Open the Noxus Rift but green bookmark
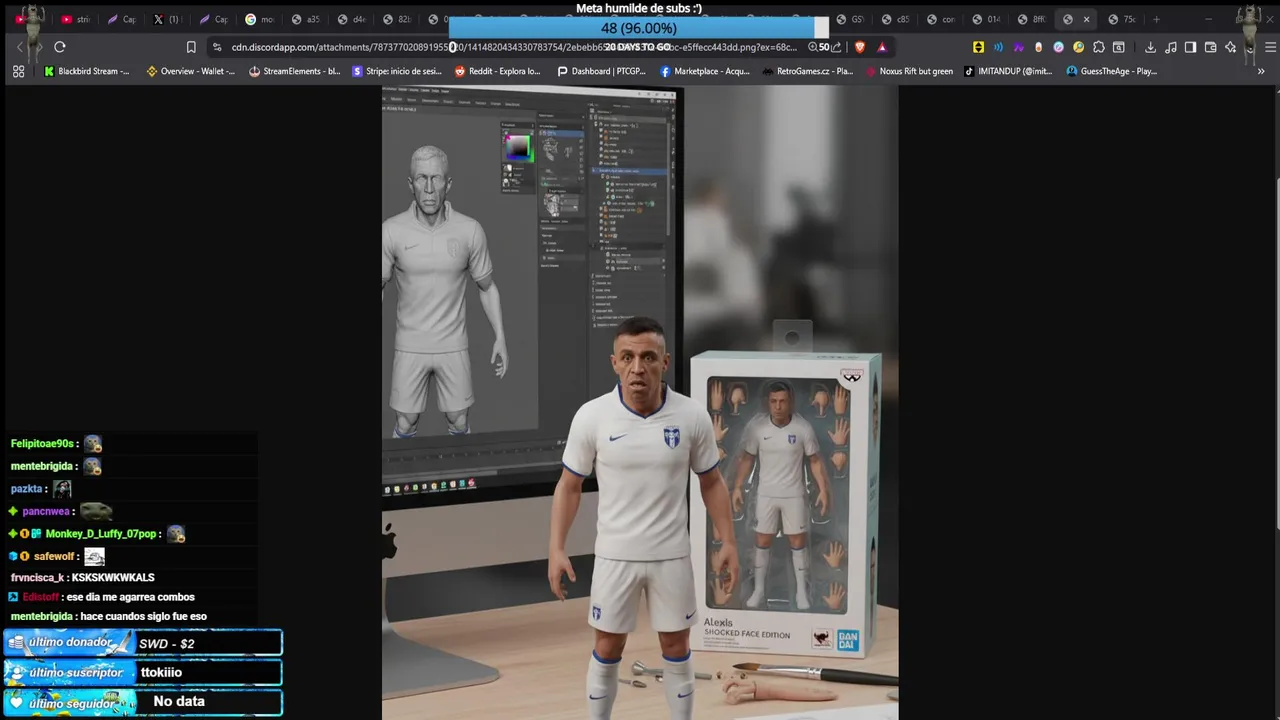The height and width of the screenshot is (720, 1280). [909, 71]
